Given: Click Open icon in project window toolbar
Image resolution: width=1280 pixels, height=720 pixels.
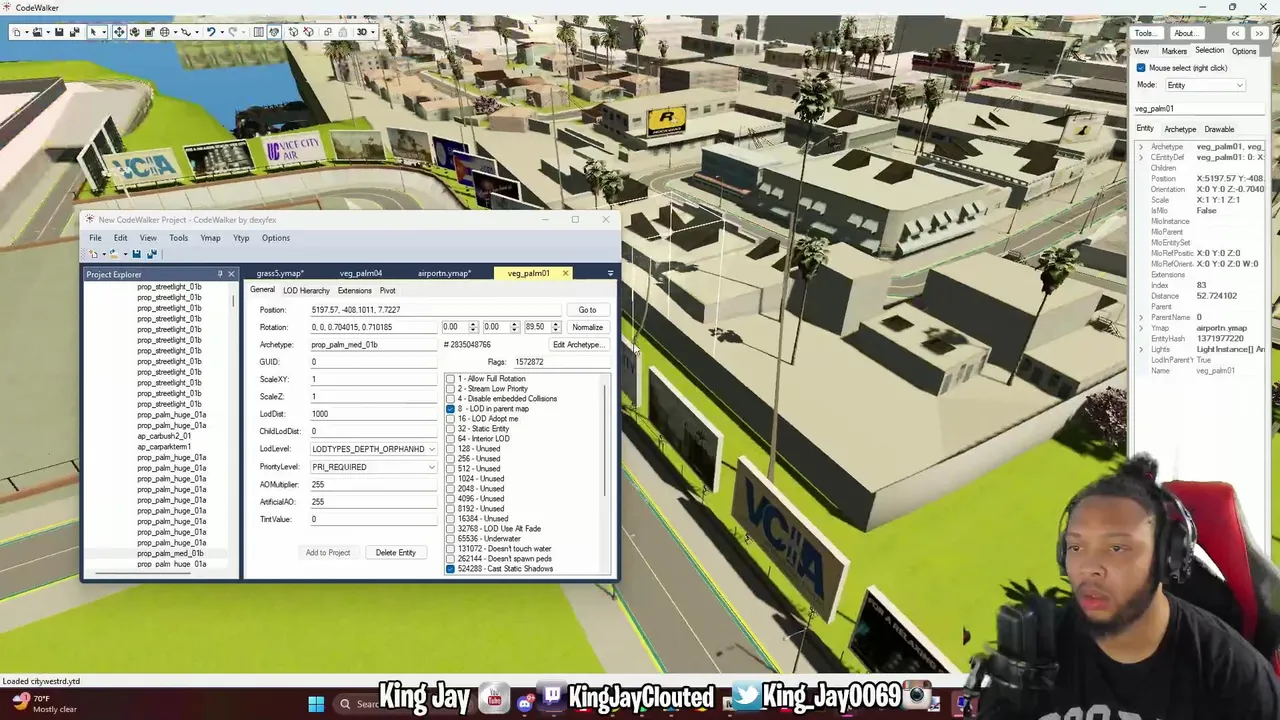Looking at the screenshot, I should tap(113, 254).
